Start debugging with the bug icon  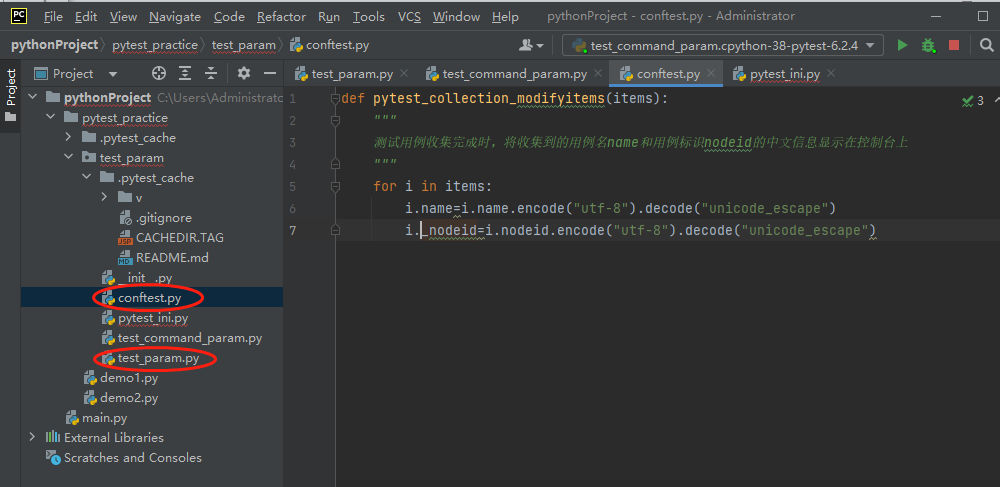(928, 45)
